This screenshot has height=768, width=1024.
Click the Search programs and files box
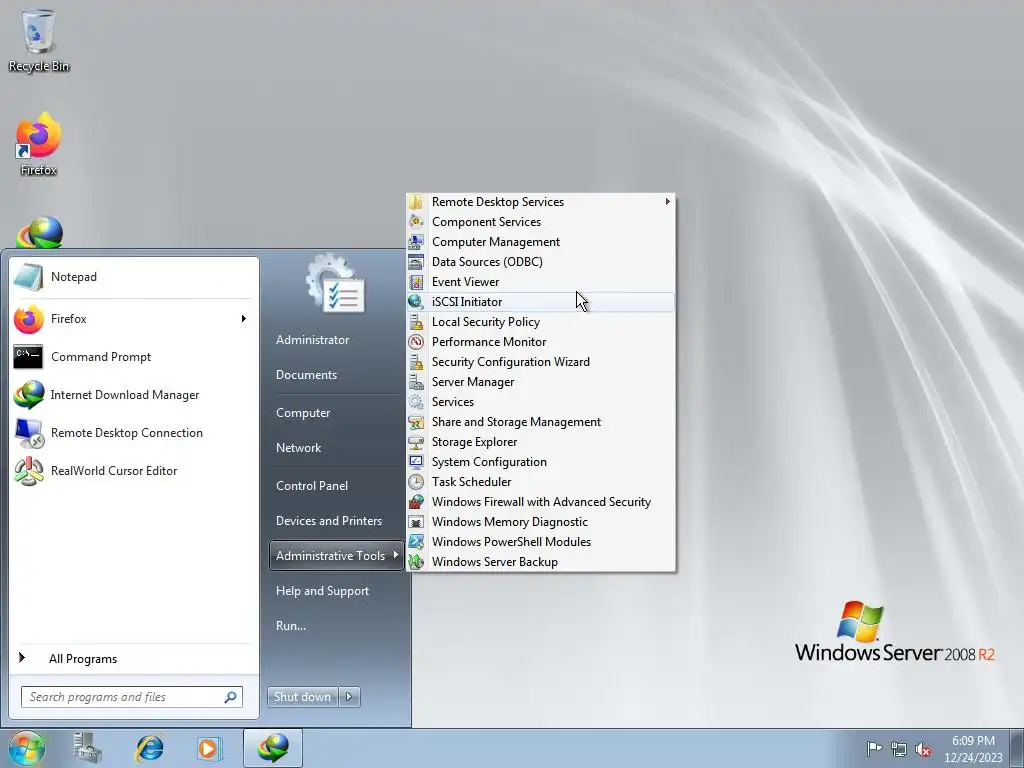click(132, 697)
